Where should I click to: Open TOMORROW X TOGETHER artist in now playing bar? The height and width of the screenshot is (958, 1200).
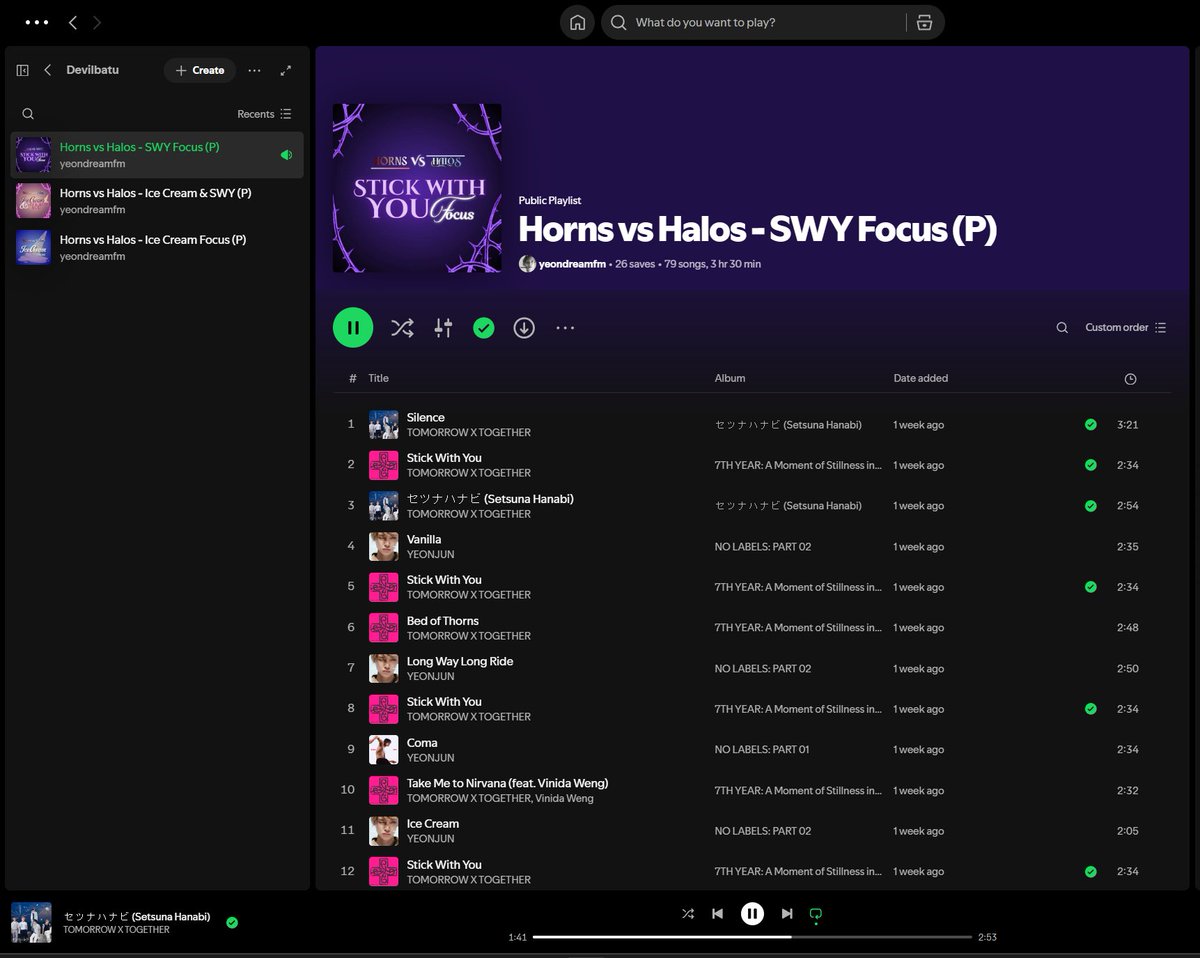116,930
